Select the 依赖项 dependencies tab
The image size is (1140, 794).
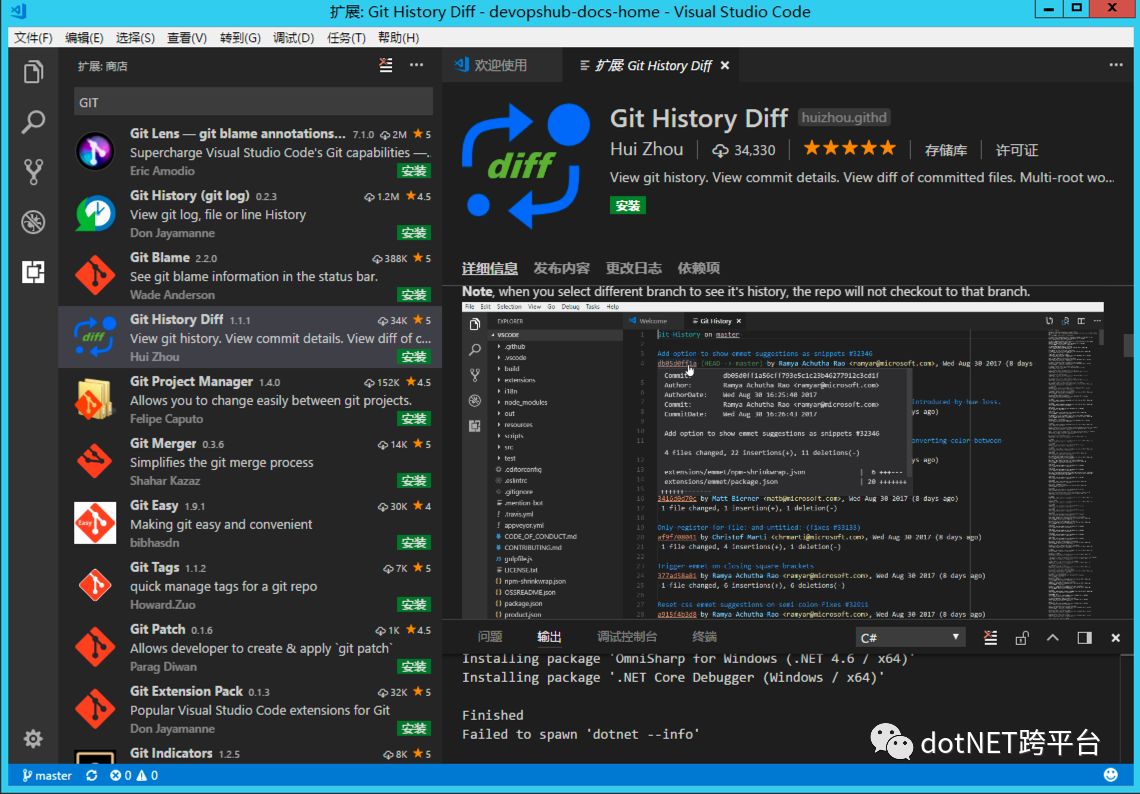coord(699,268)
